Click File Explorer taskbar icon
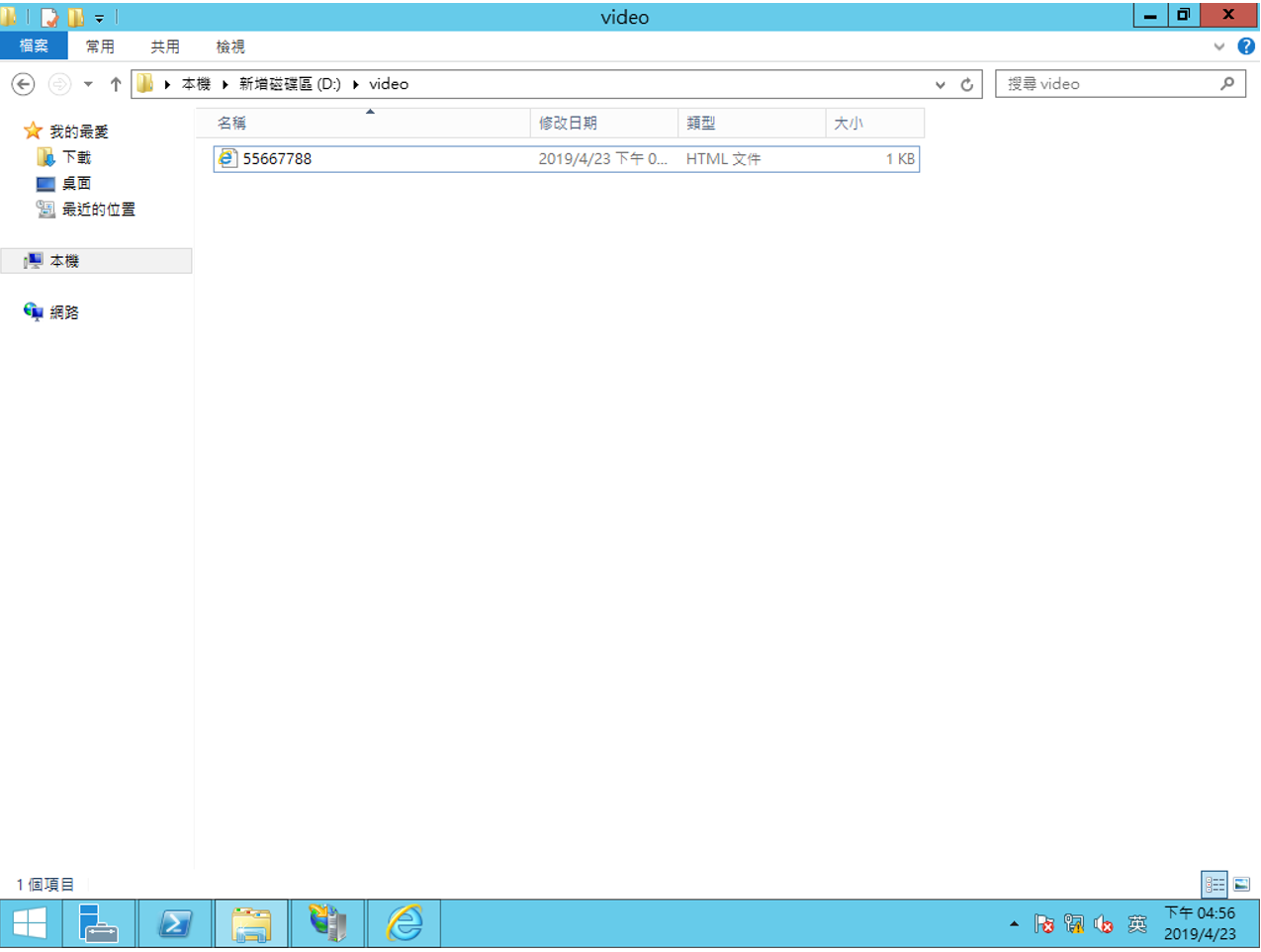This screenshot has height=952, width=1261. point(251,924)
